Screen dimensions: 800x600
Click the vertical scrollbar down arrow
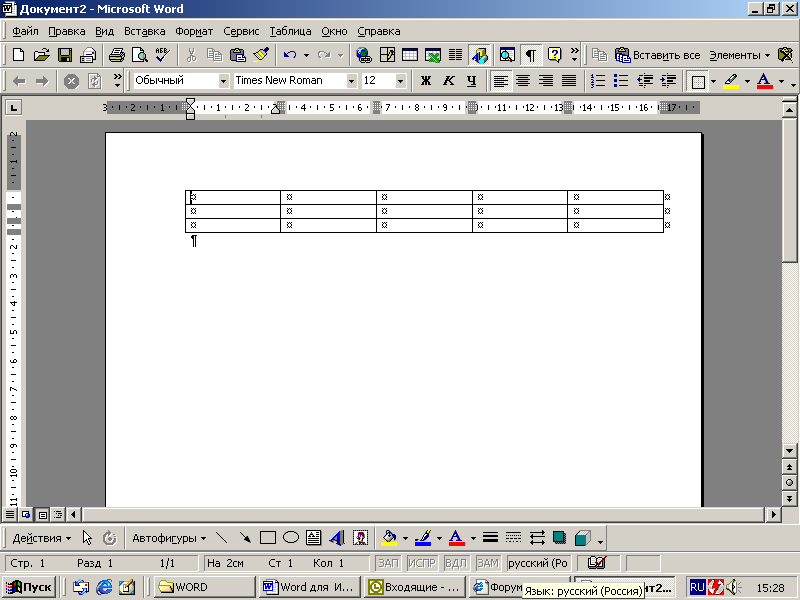click(789, 451)
